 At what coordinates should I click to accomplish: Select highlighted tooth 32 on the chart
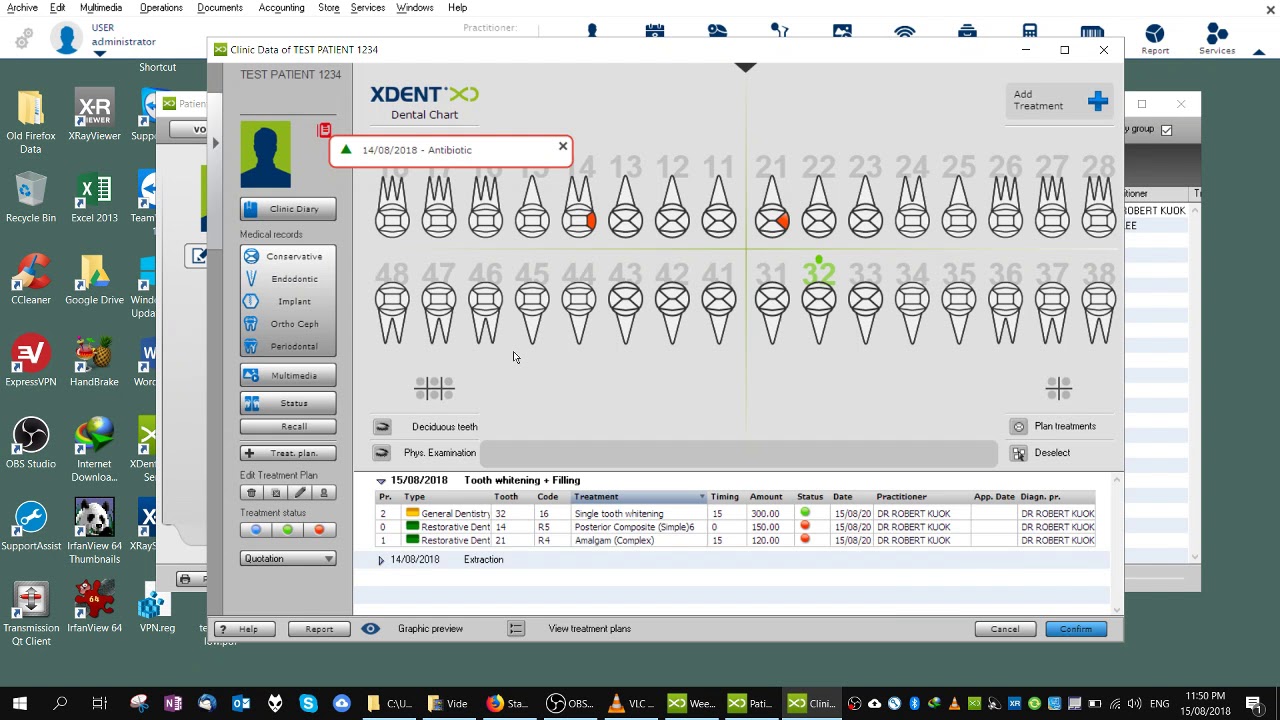[x=819, y=314]
